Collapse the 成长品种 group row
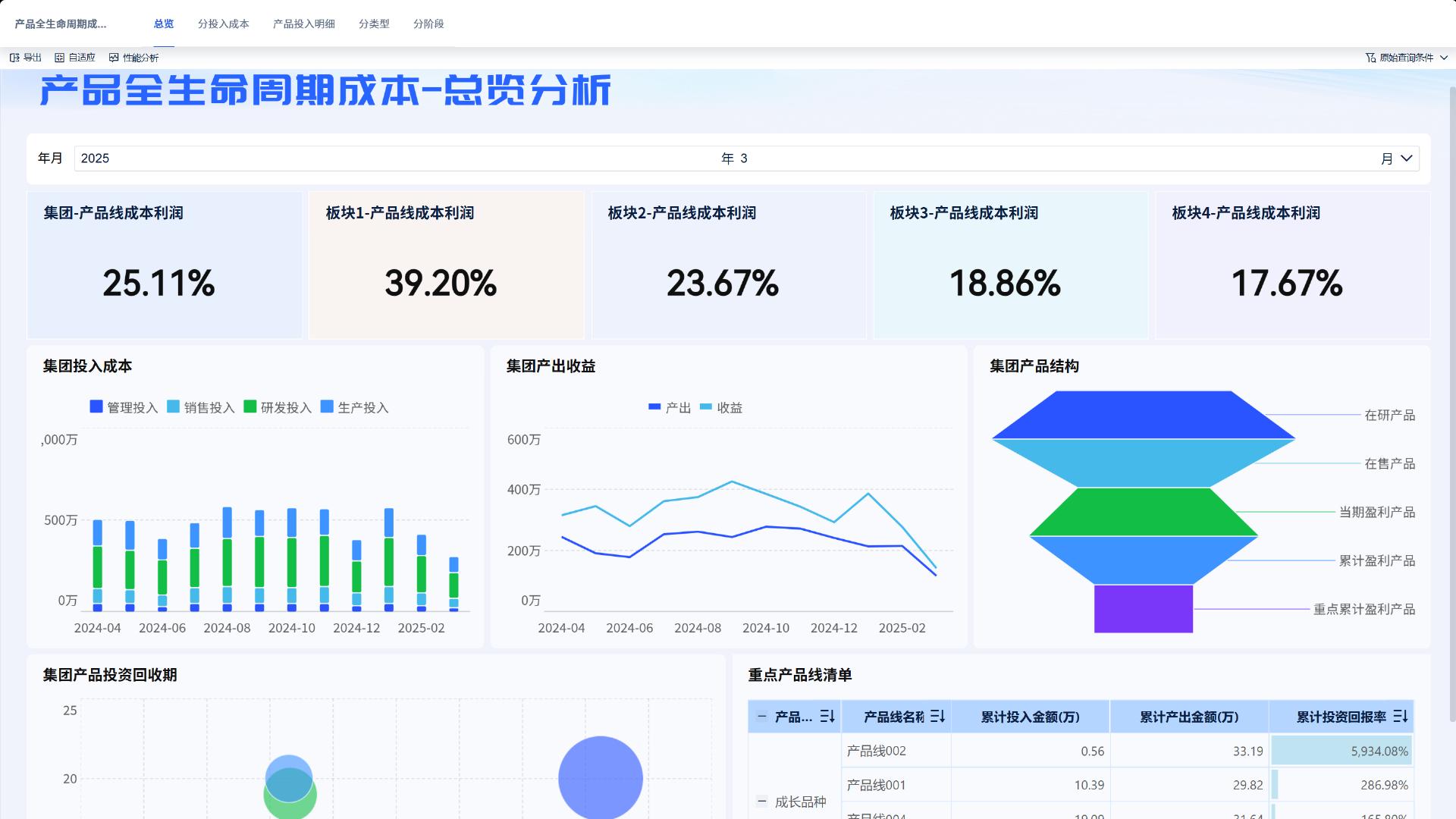This screenshot has width=1456, height=819. coord(761,800)
